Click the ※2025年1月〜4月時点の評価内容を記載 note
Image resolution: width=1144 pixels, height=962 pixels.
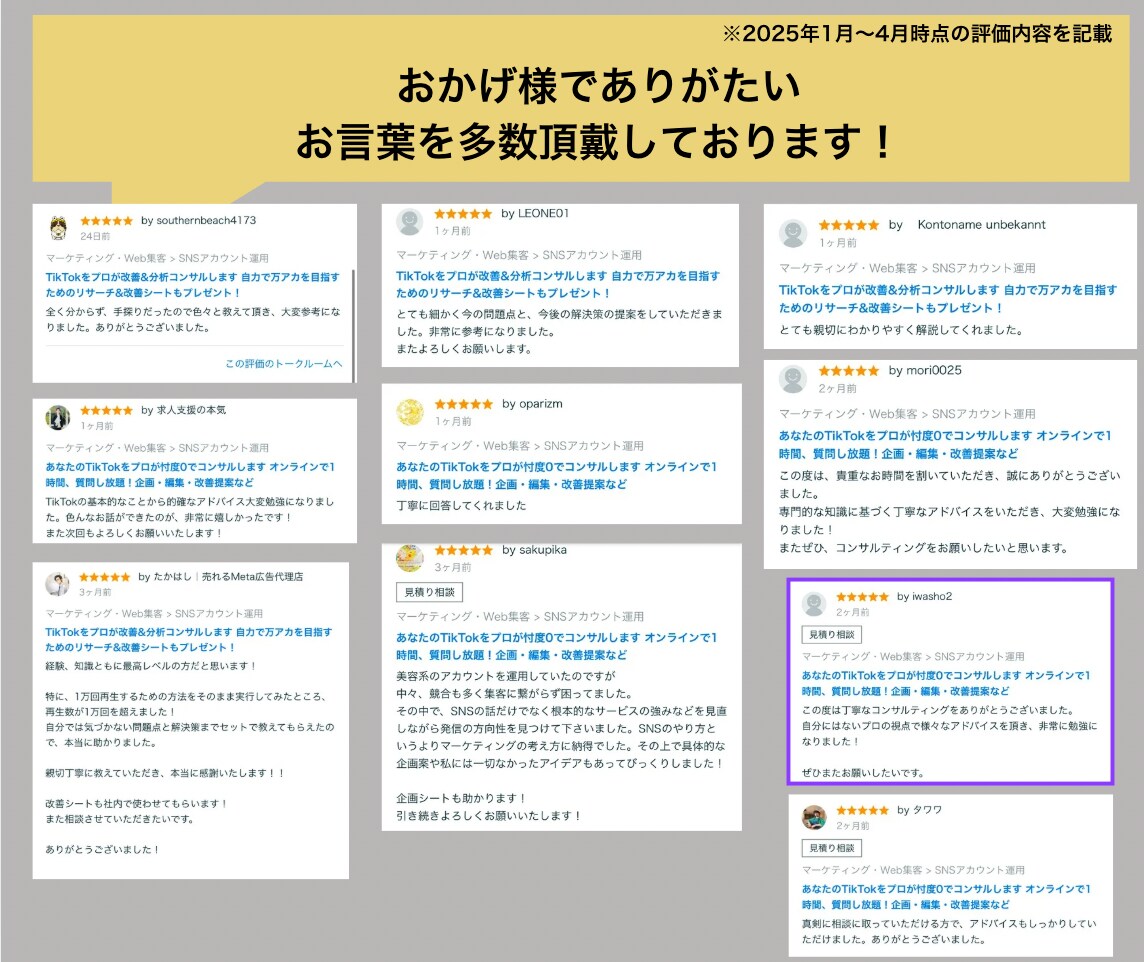[917, 34]
